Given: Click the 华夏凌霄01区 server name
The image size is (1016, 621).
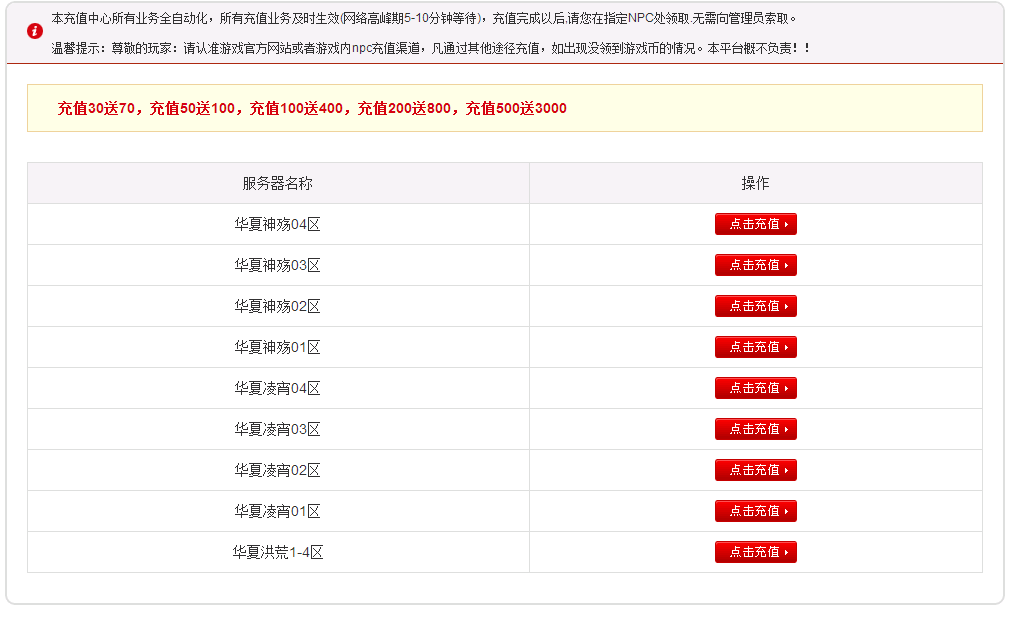Looking at the screenshot, I should (277, 512).
